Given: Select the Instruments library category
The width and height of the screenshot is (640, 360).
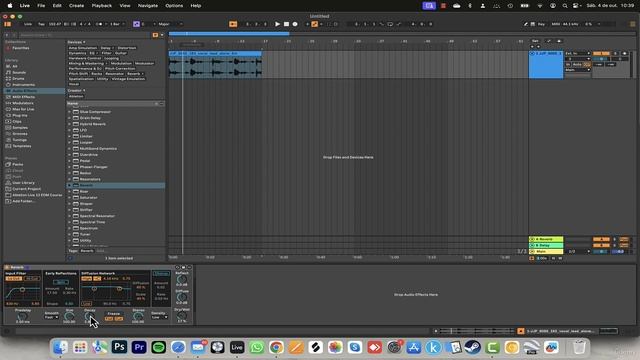Looking at the screenshot, I should [x=23, y=84].
